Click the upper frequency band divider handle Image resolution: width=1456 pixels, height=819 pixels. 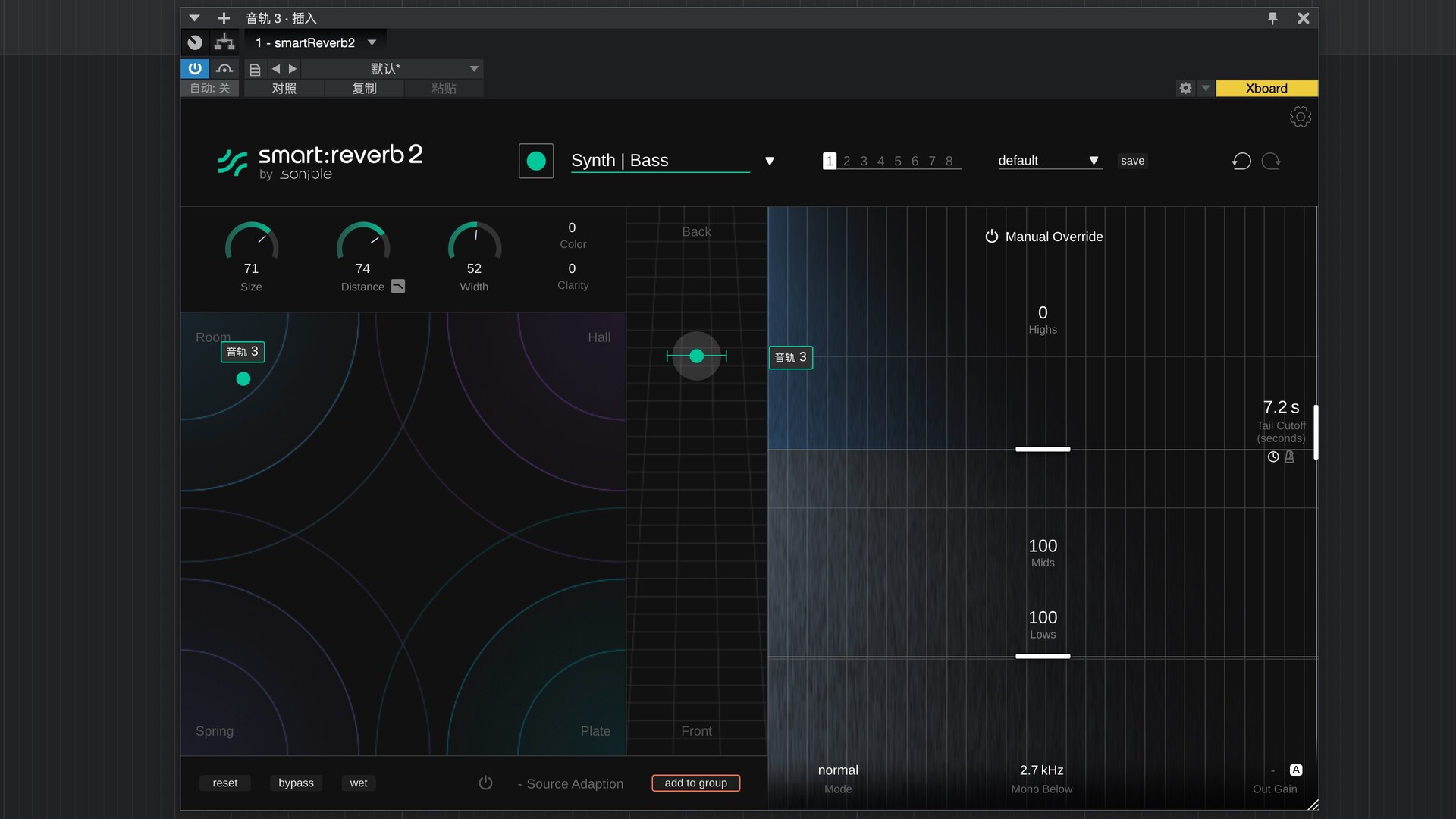tap(1043, 450)
